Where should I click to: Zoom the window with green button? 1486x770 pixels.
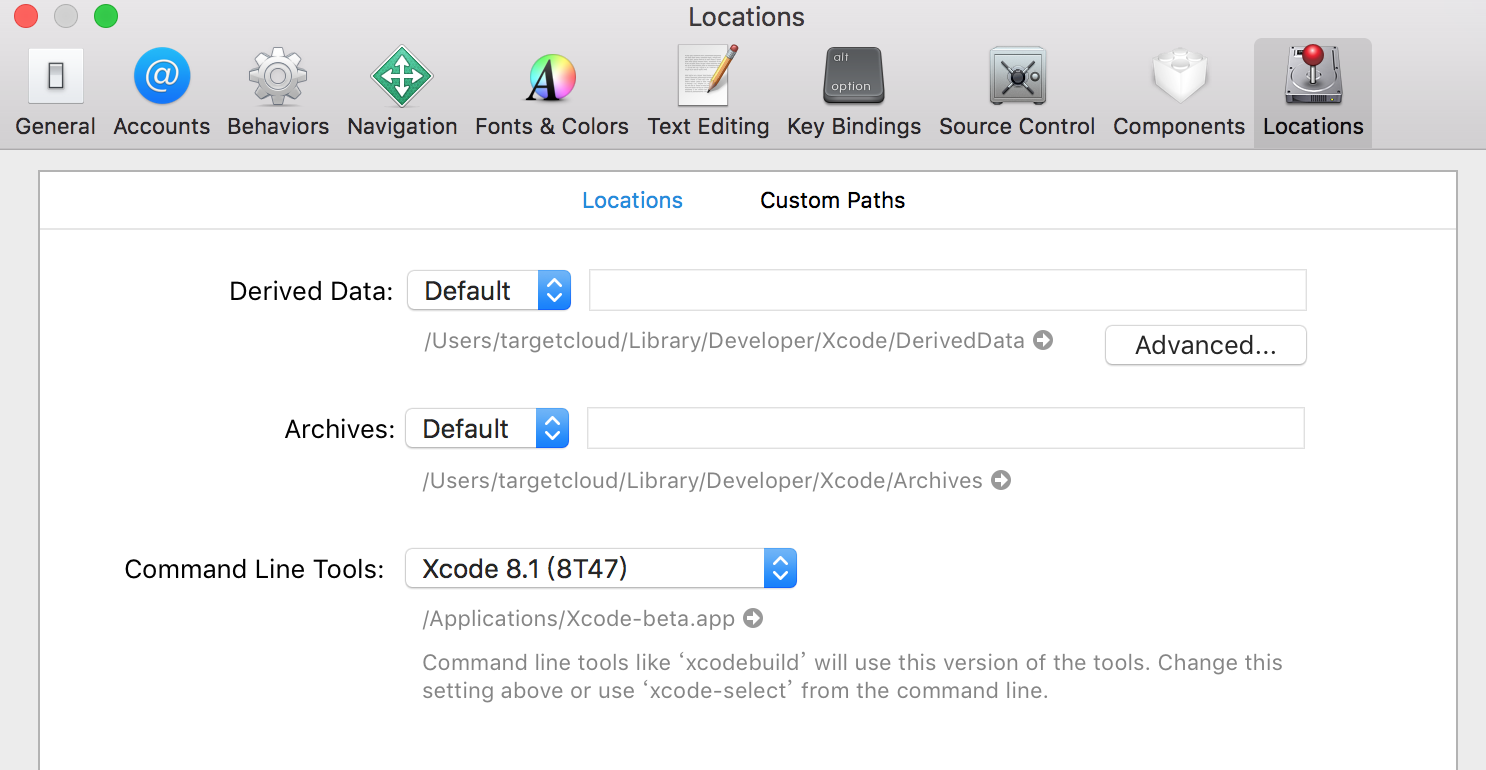pos(106,16)
